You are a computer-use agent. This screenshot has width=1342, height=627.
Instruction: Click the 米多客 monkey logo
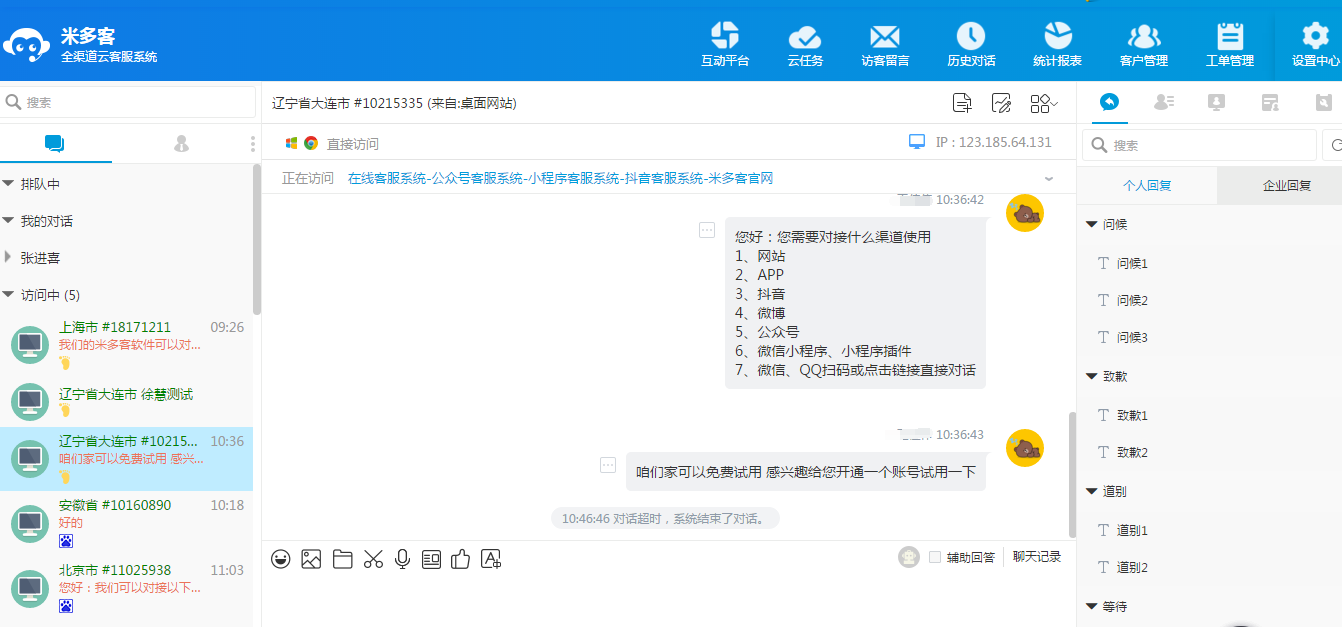pyautogui.click(x=26, y=43)
